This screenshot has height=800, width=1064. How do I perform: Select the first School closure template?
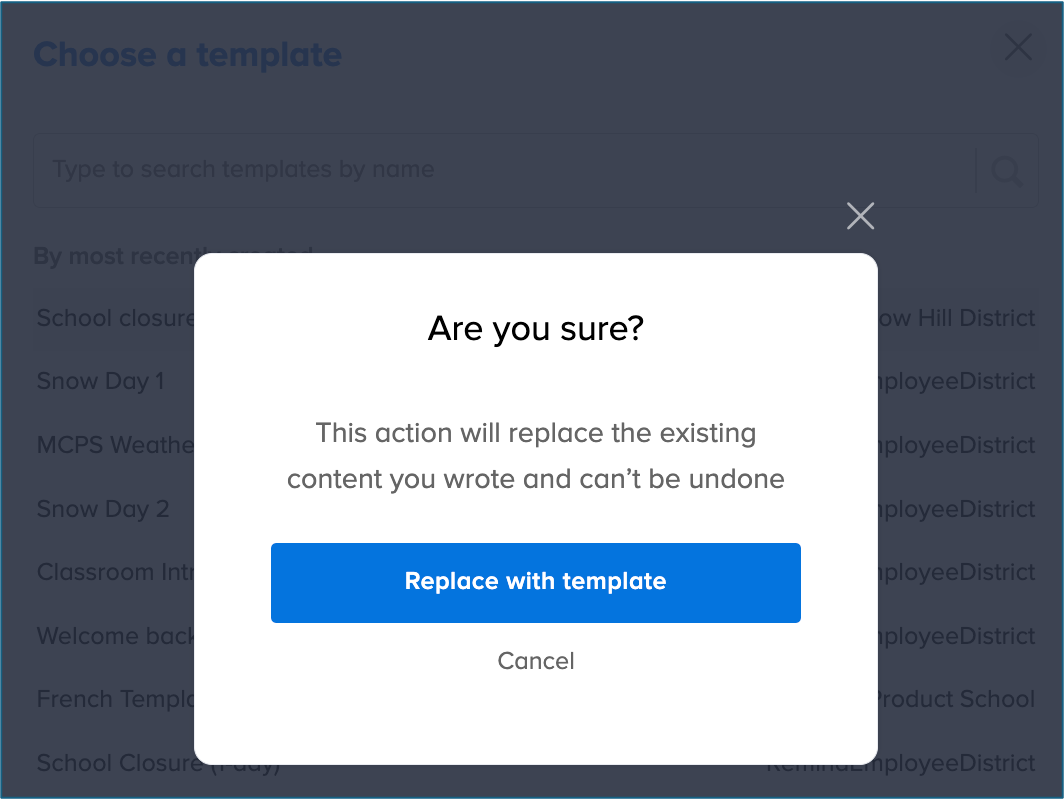coord(114,318)
